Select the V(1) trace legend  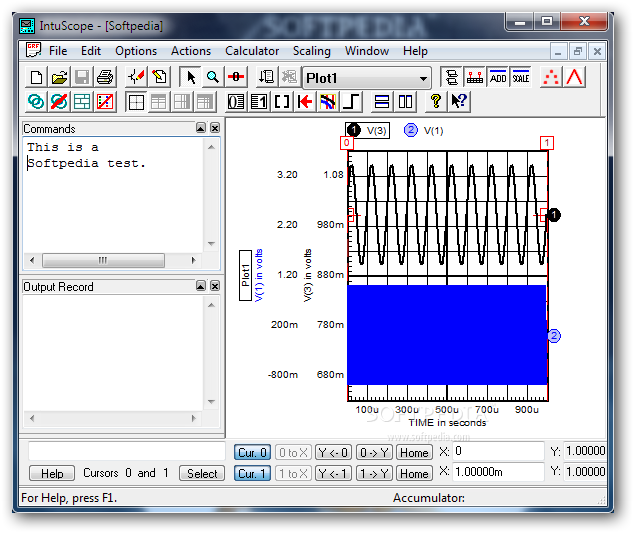pos(424,130)
